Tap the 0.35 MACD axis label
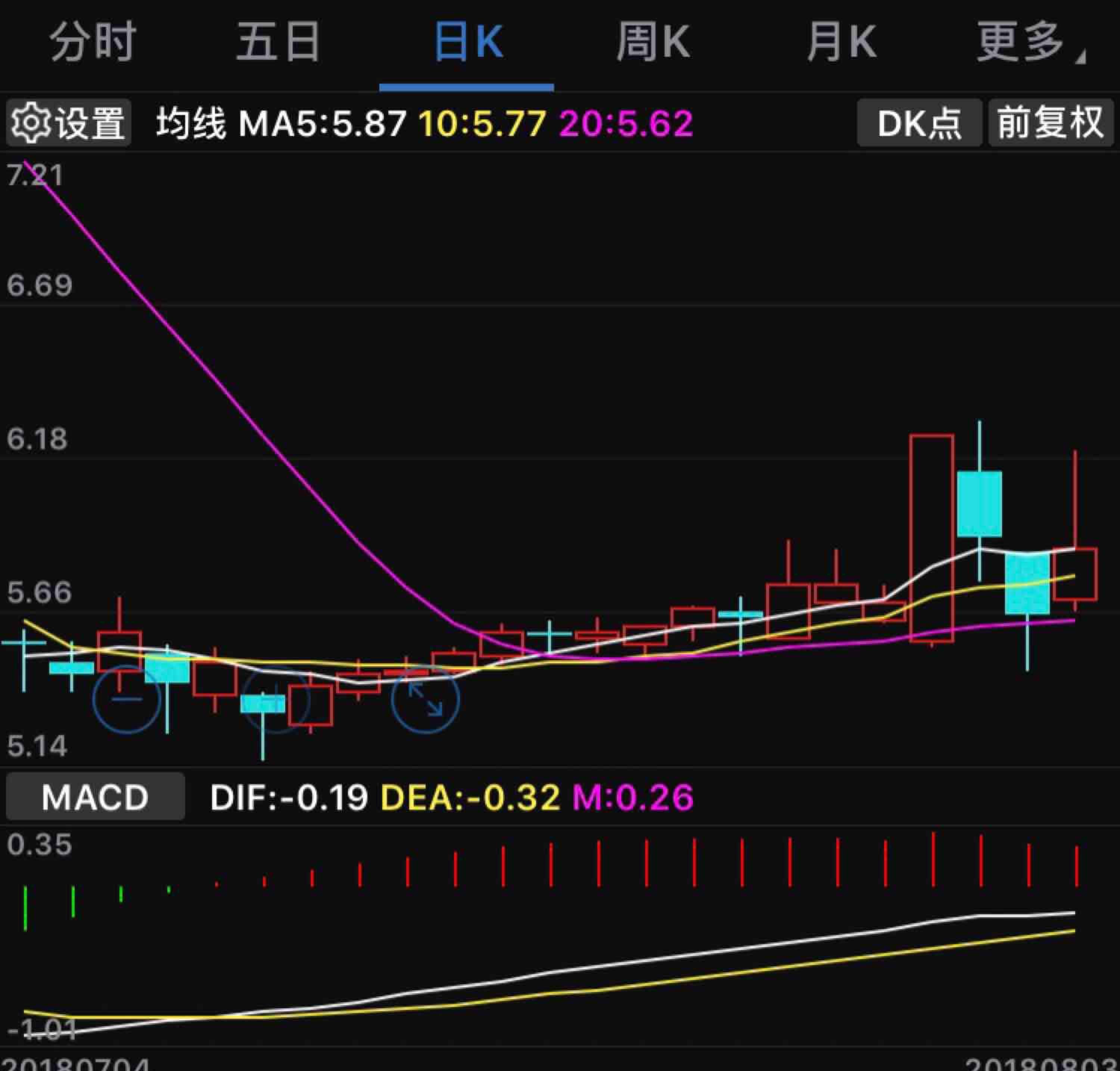 click(x=40, y=844)
